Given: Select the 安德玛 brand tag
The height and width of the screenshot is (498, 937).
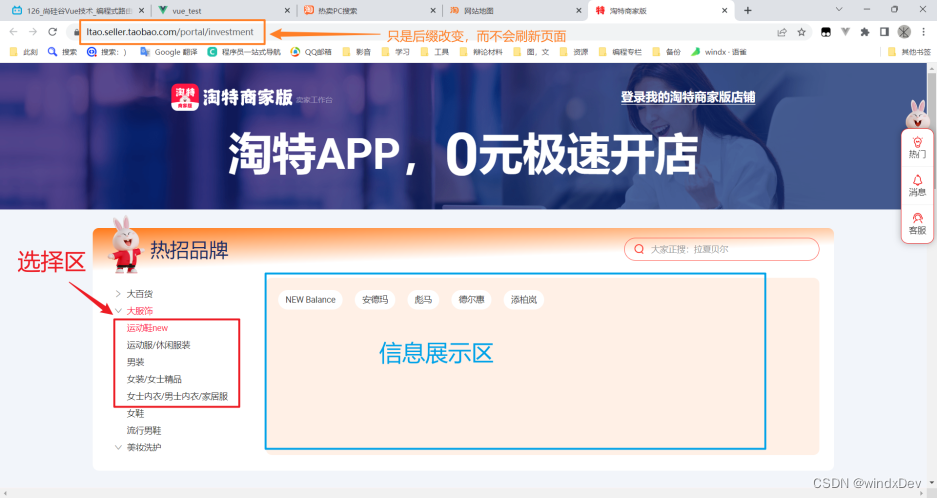Looking at the screenshot, I should click(375, 300).
